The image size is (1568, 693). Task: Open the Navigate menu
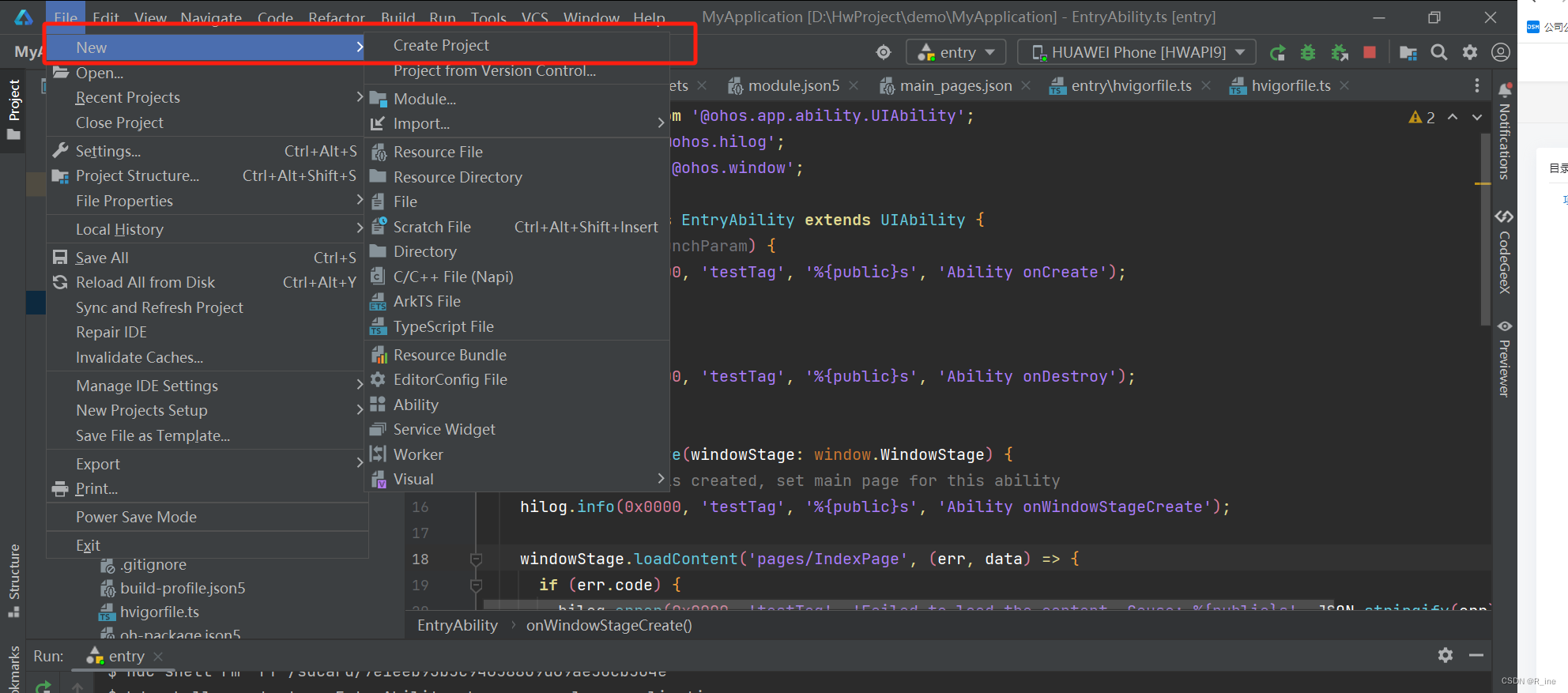[x=211, y=17]
